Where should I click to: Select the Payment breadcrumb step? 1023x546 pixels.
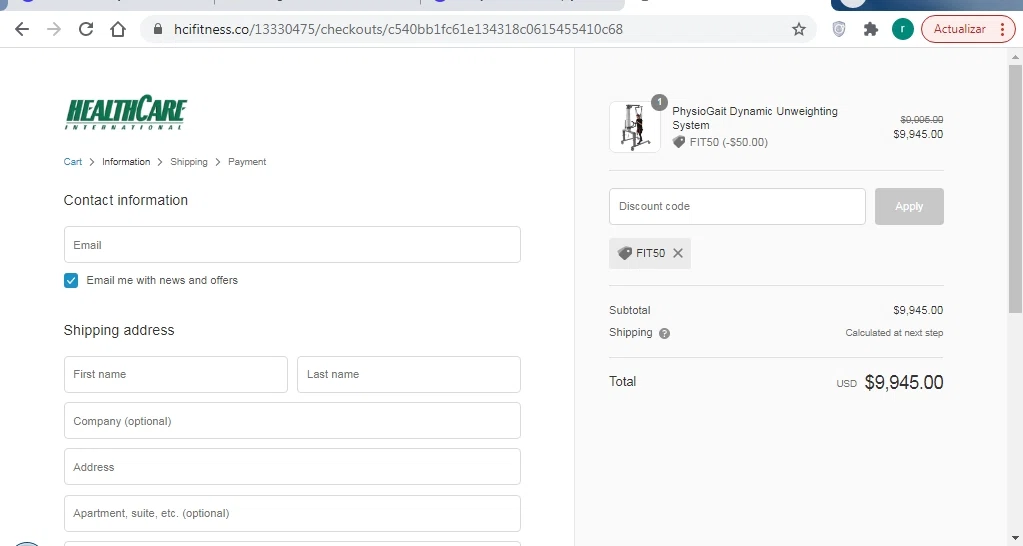pyautogui.click(x=247, y=162)
